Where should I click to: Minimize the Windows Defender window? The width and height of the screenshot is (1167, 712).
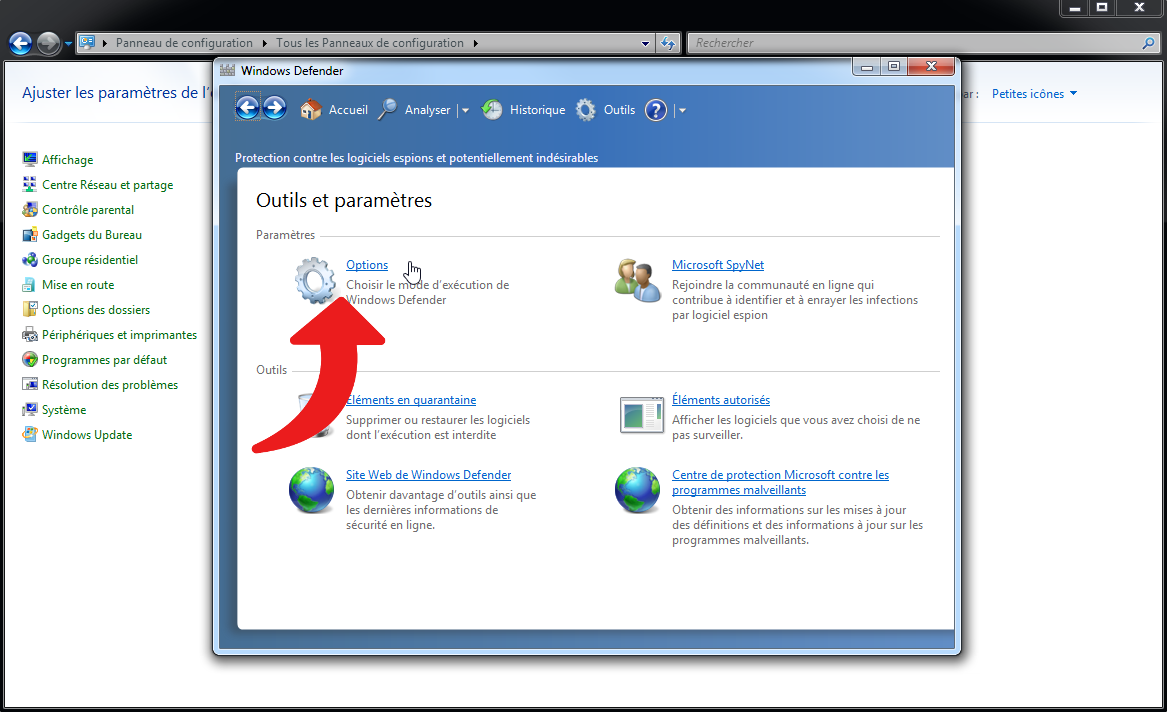[866, 67]
